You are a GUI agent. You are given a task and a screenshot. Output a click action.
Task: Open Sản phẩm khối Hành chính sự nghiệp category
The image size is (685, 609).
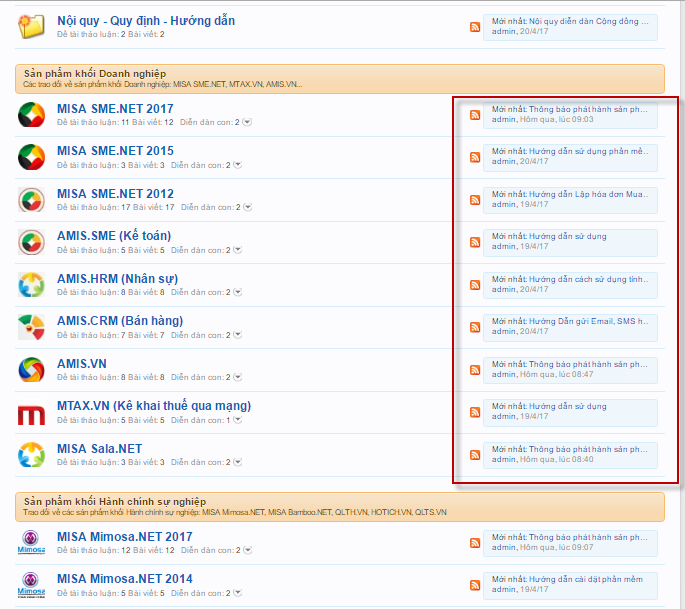114,501
